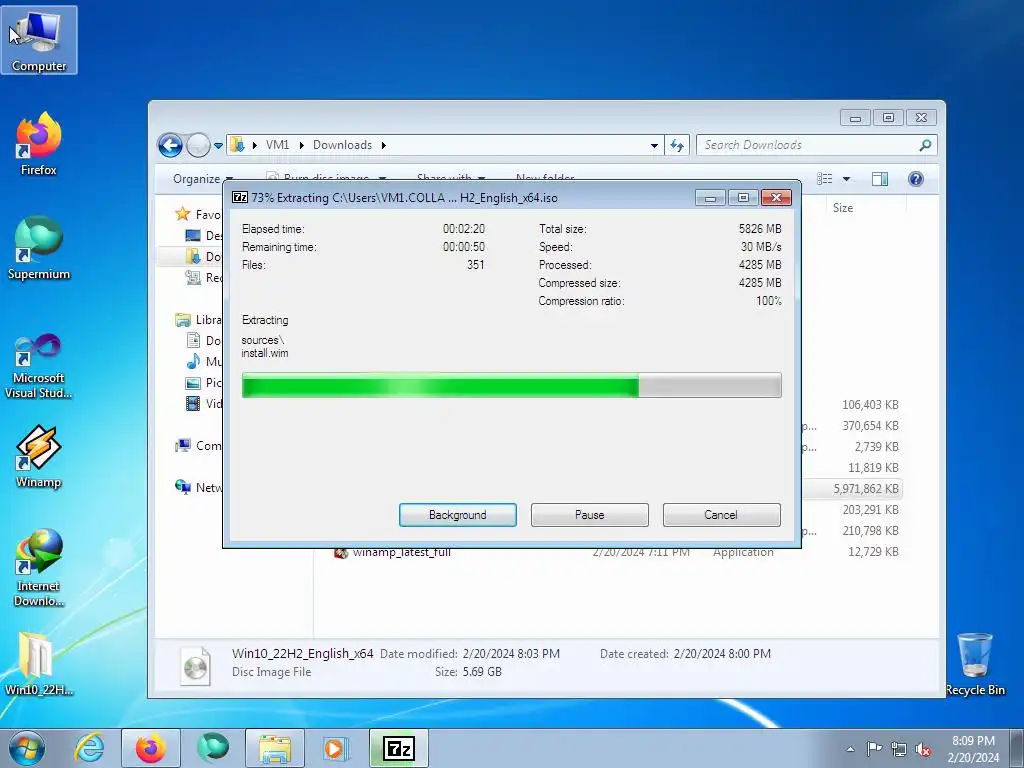Select the winamp_latest_full file
1024x768 pixels.
click(x=401, y=553)
